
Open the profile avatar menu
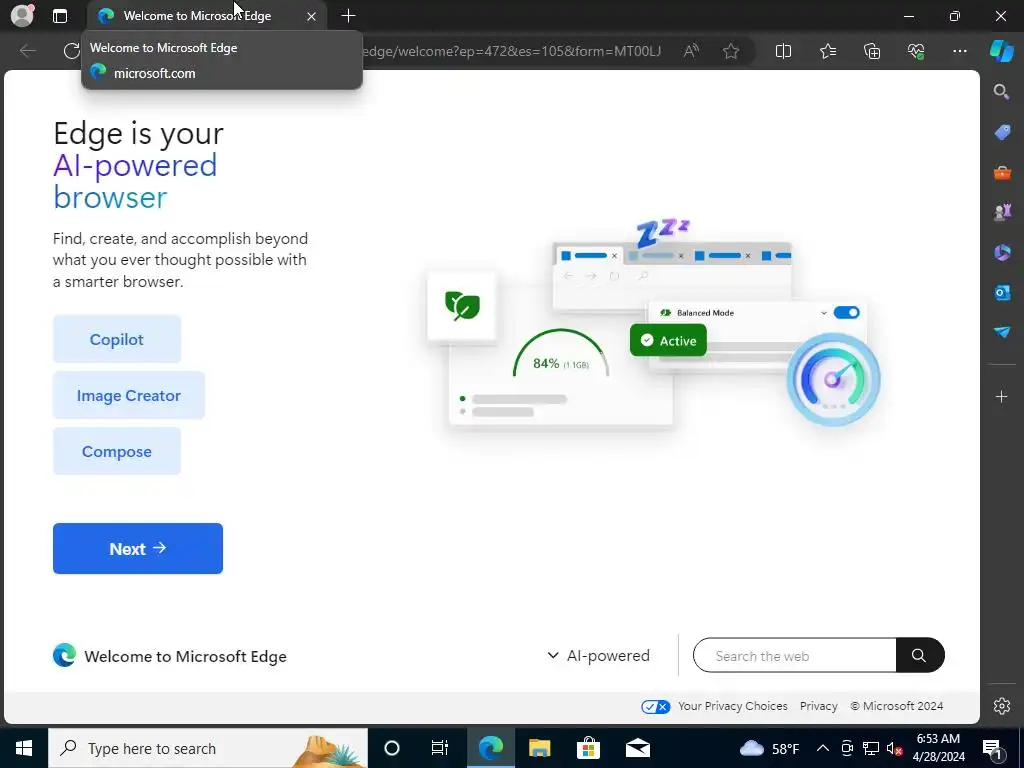22,15
